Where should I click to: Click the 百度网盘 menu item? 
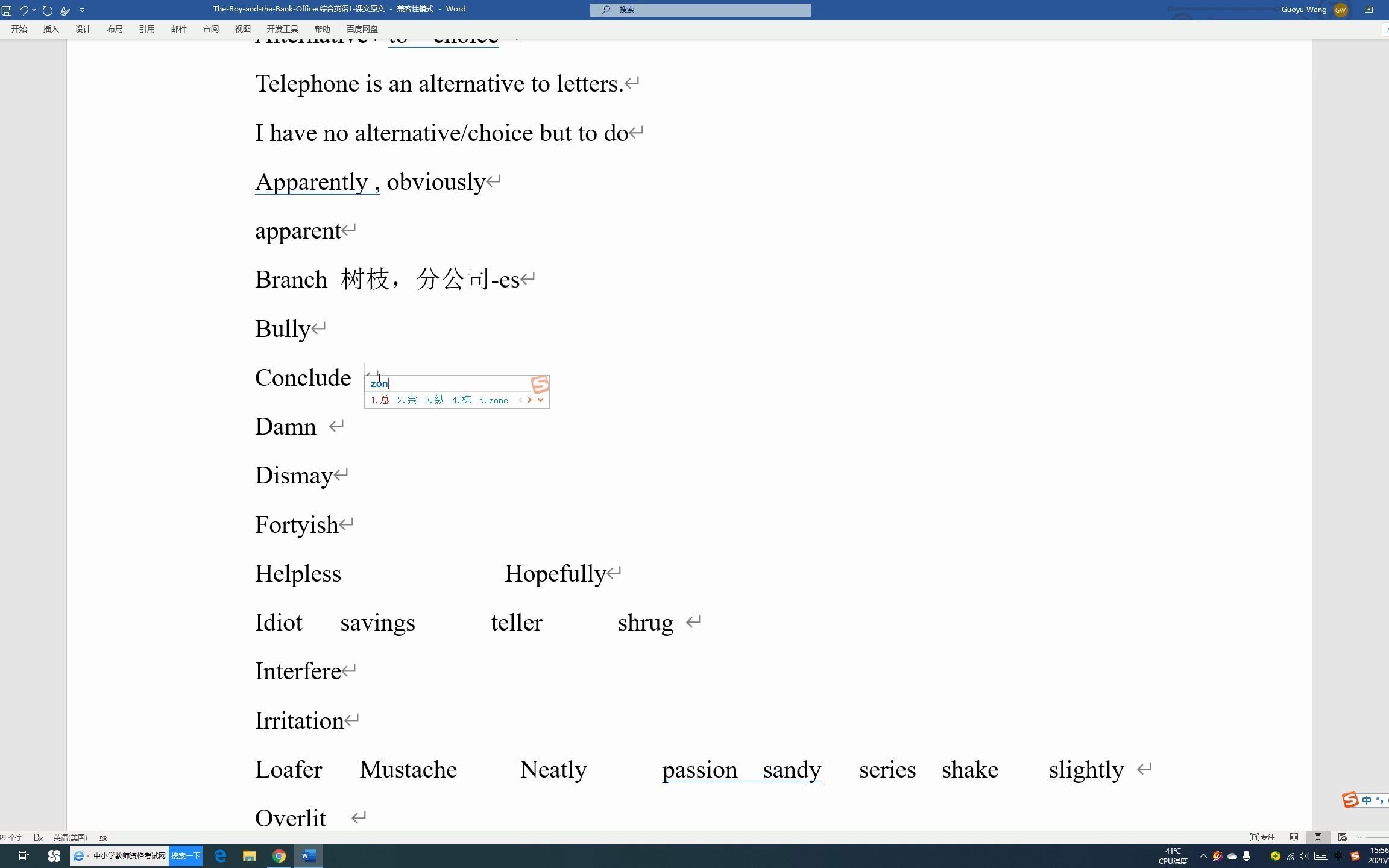[x=361, y=28]
